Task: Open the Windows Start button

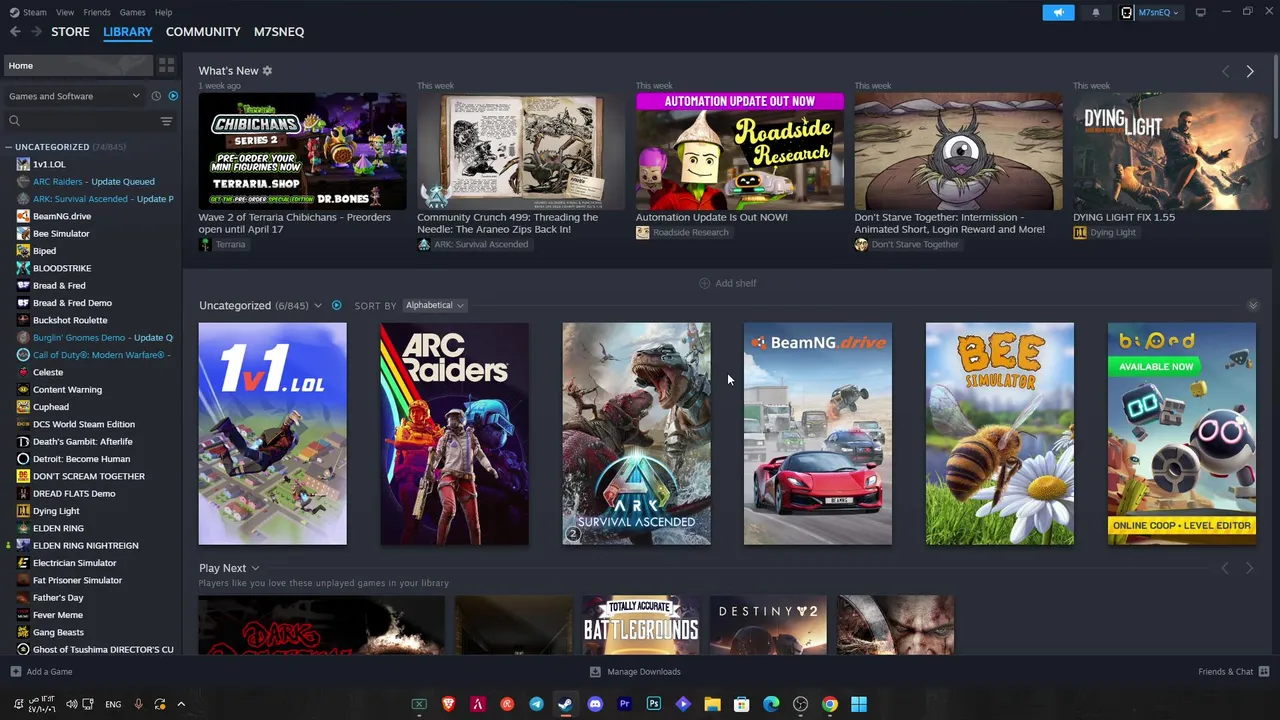Action: pos(858,704)
